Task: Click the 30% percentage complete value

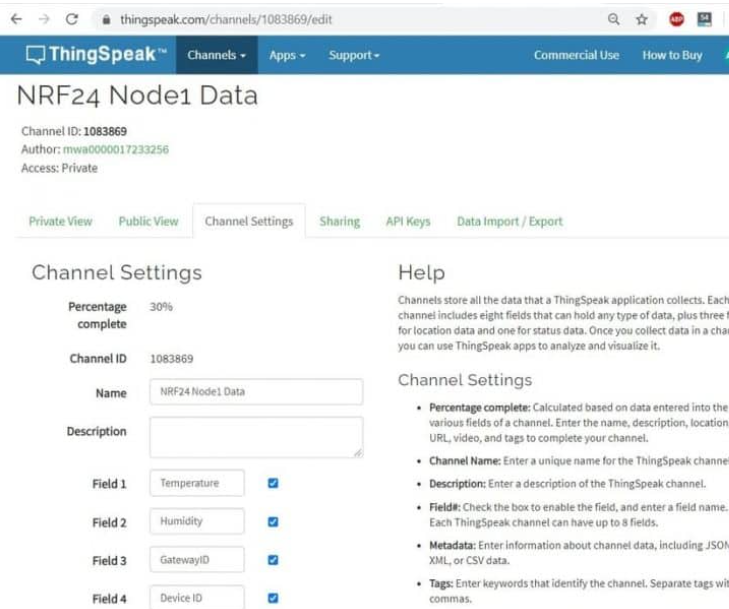Action: pyautogui.click(x=161, y=307)
